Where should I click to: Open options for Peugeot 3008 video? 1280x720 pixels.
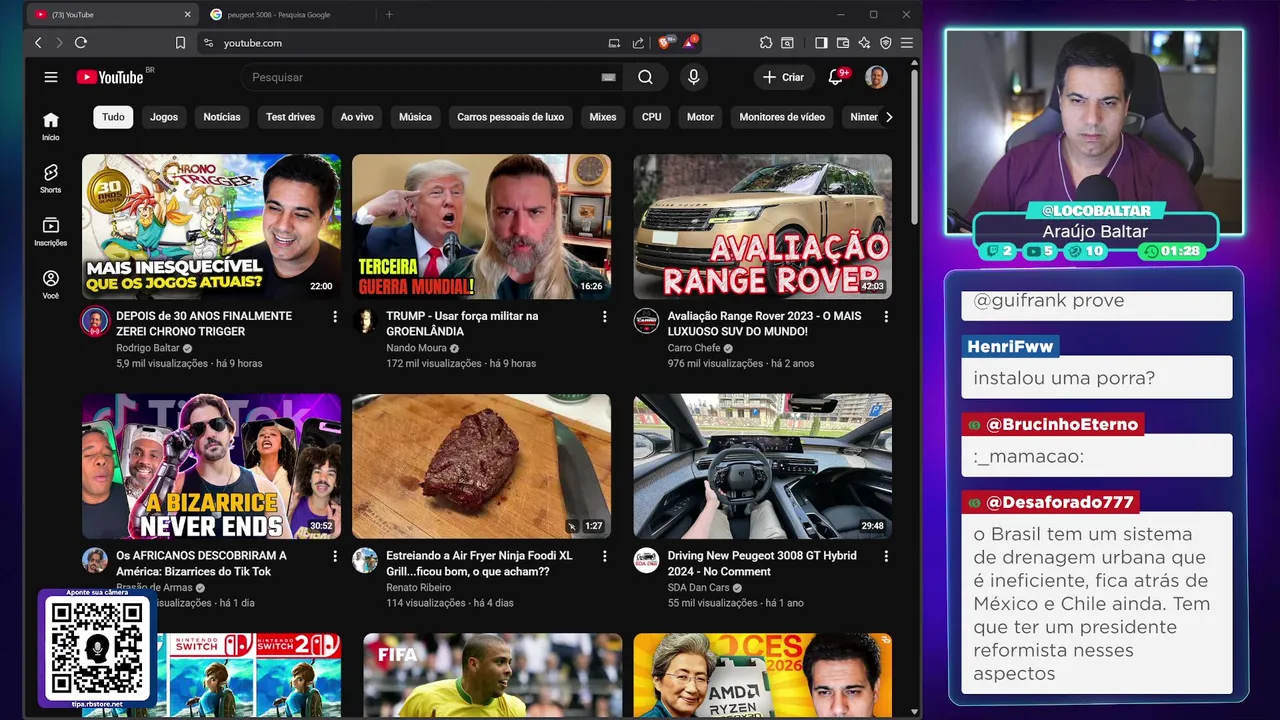[885, 556]
